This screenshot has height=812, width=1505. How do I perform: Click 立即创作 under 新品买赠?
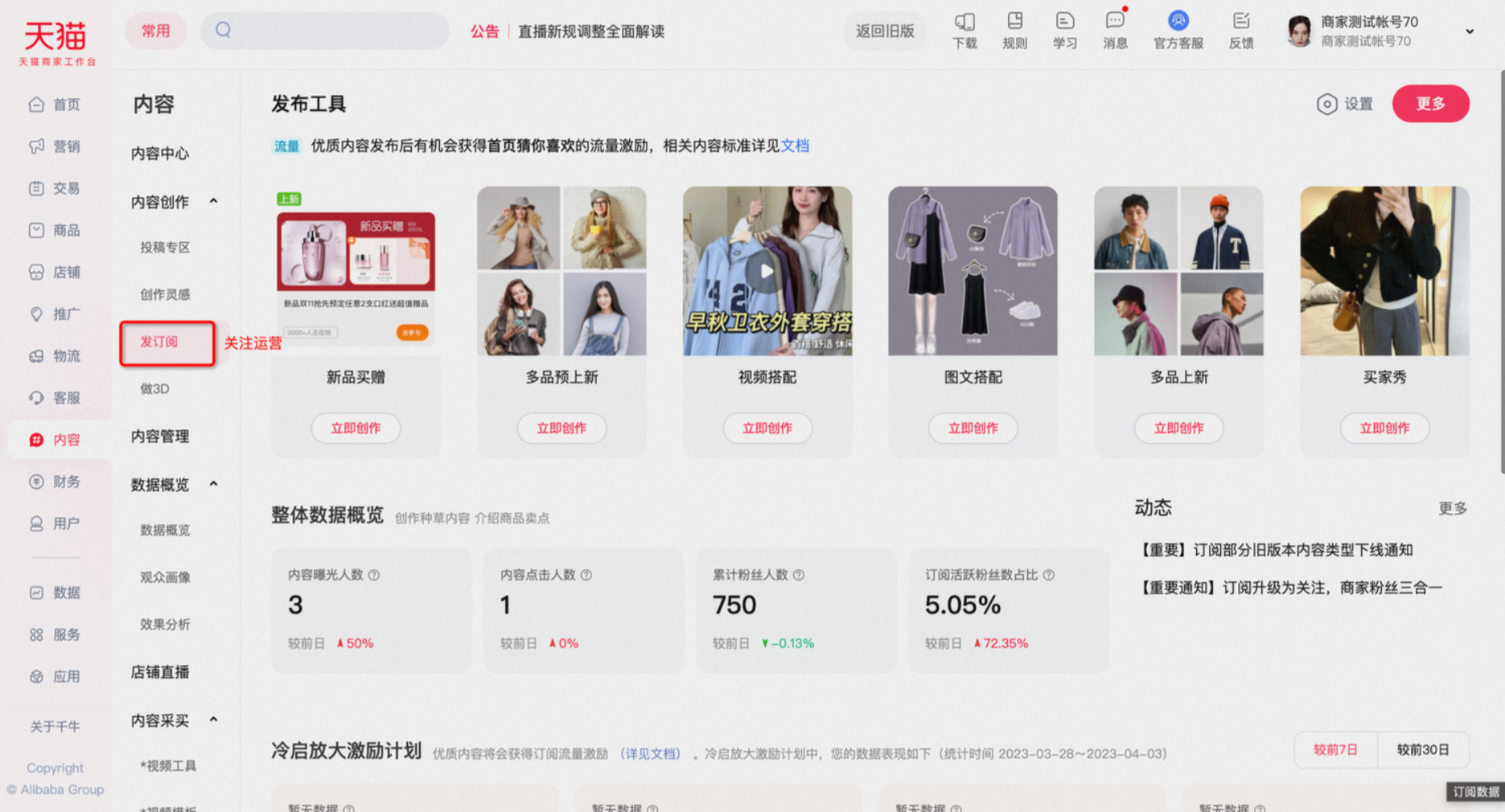(356, 429)
